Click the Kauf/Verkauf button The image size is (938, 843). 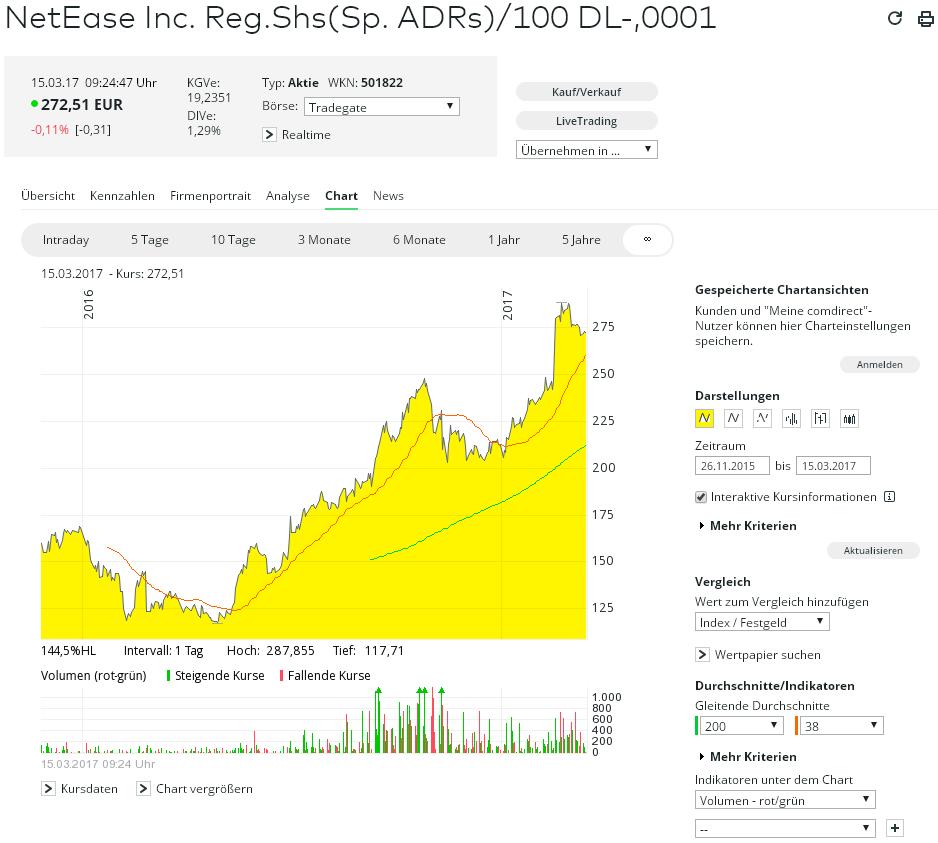pos(586,92)
